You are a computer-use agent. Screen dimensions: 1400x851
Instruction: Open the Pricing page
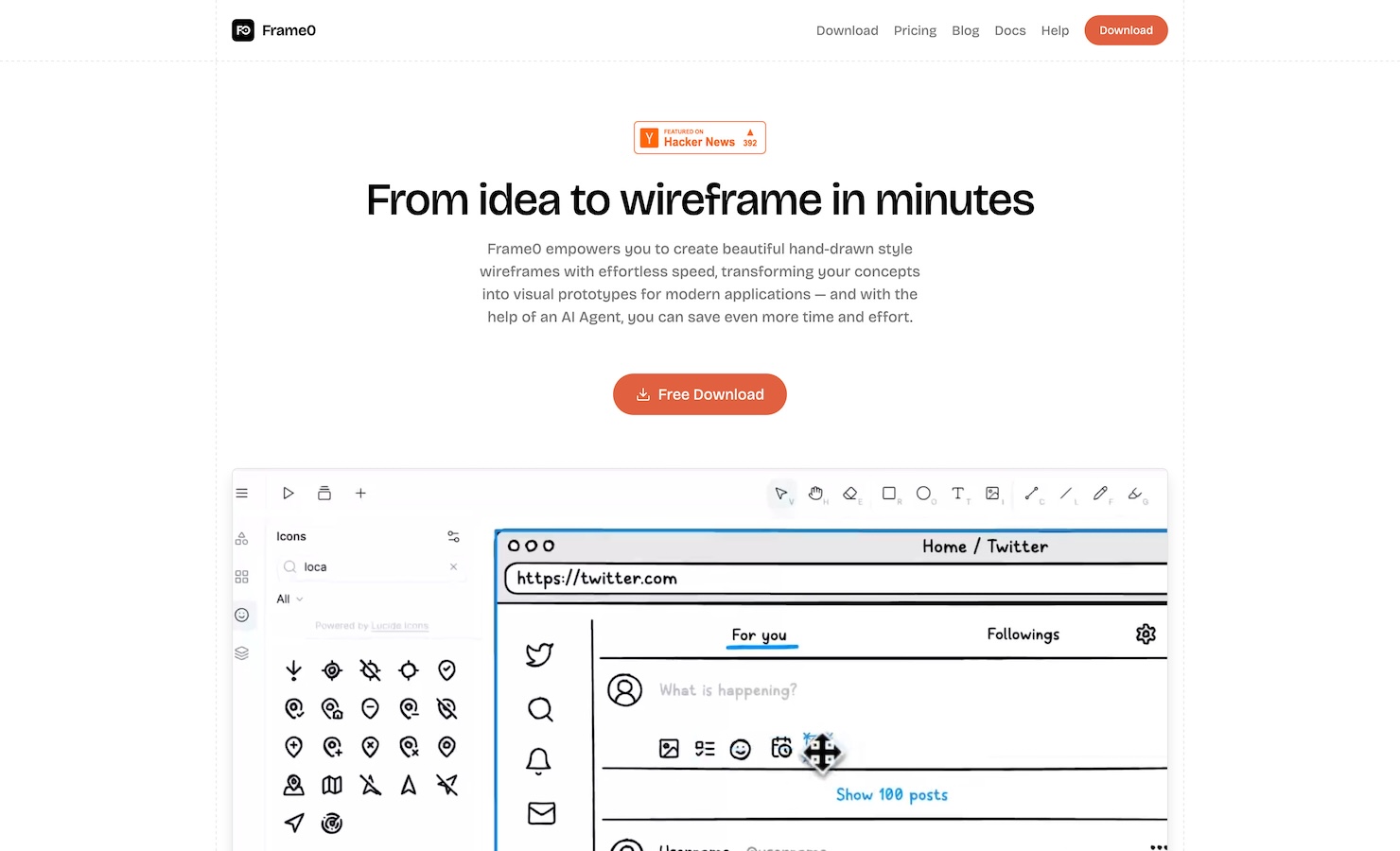pos(915,30)
